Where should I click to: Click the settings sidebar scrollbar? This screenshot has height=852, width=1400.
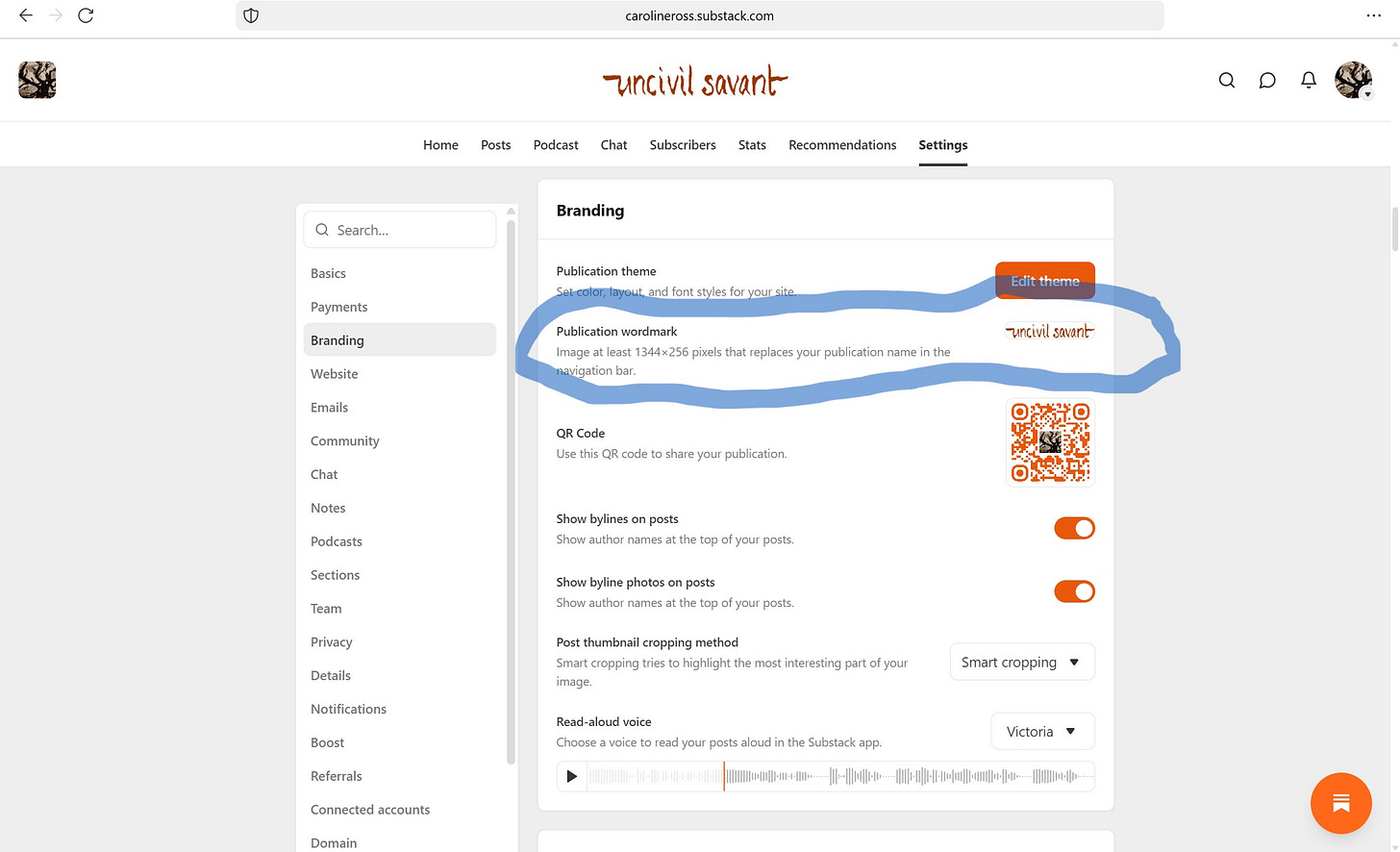(511, 490)
